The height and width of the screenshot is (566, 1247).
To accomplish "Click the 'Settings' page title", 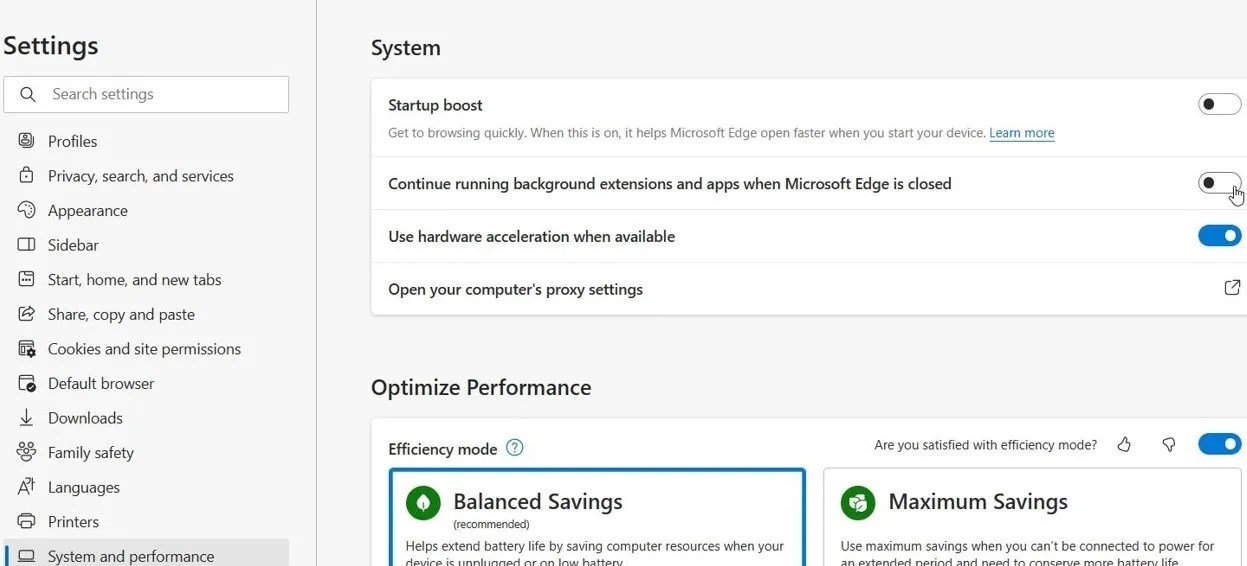I will [x=51, y=46].
